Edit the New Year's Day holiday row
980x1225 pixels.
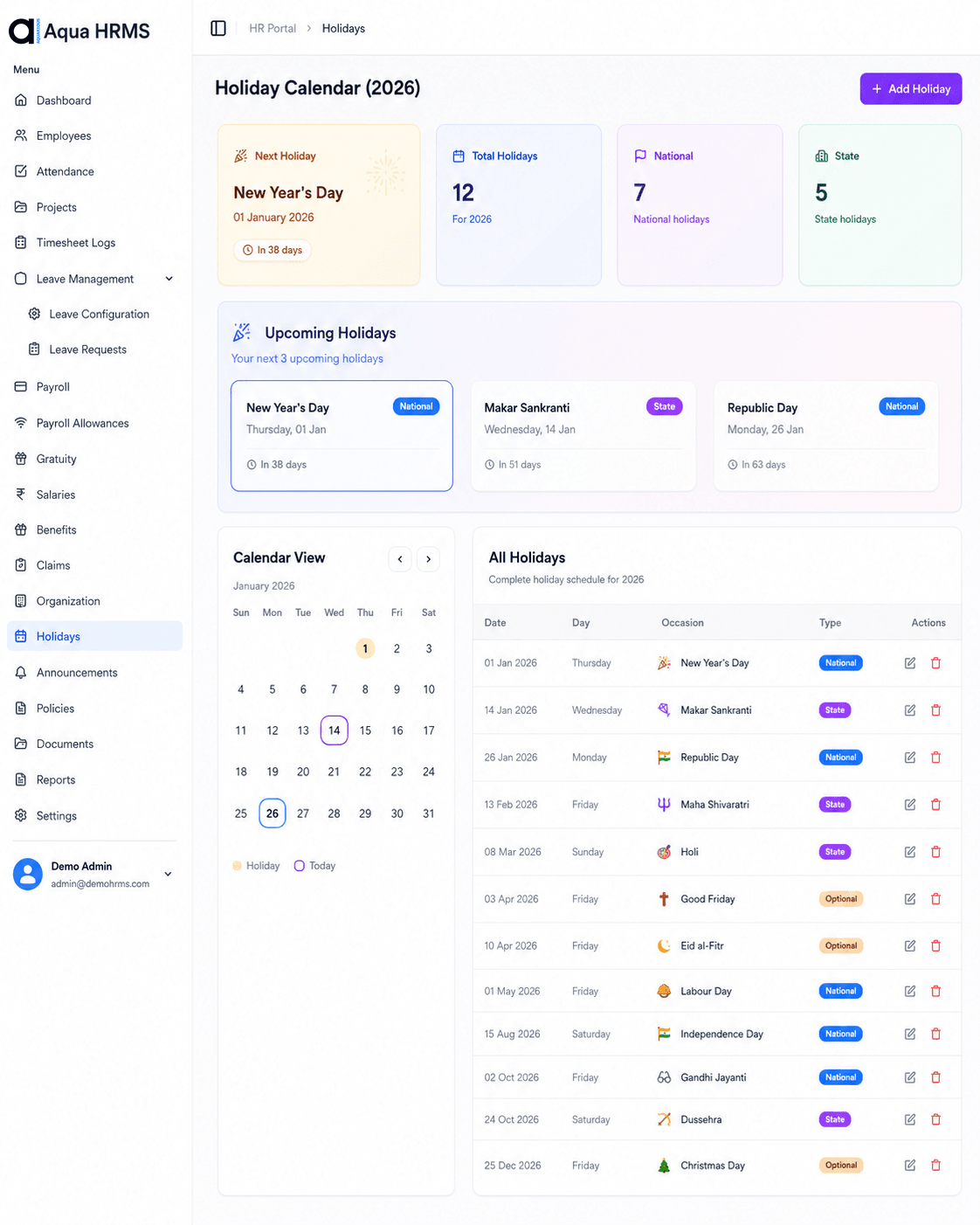click(910, 663)
